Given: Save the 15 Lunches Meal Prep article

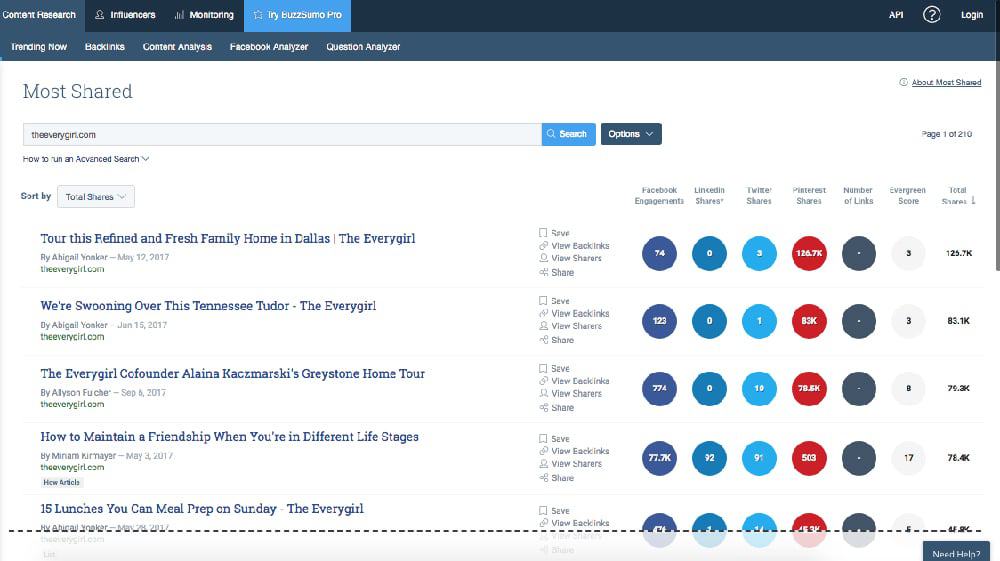Looking at the screenshot, I should click(554, 511).
